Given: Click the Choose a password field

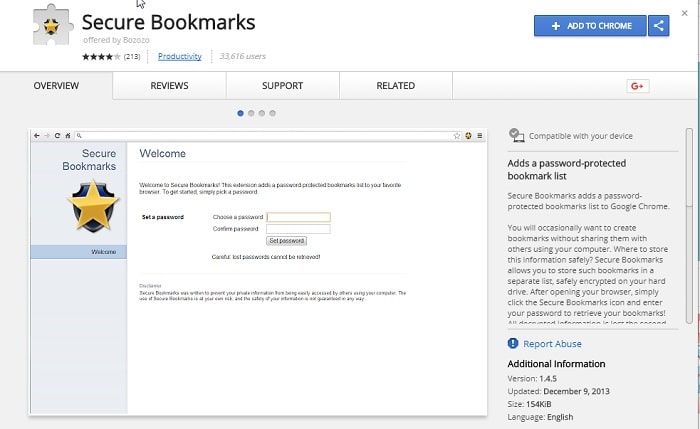Looking at the screenshot, I should (x=298, y=217).
